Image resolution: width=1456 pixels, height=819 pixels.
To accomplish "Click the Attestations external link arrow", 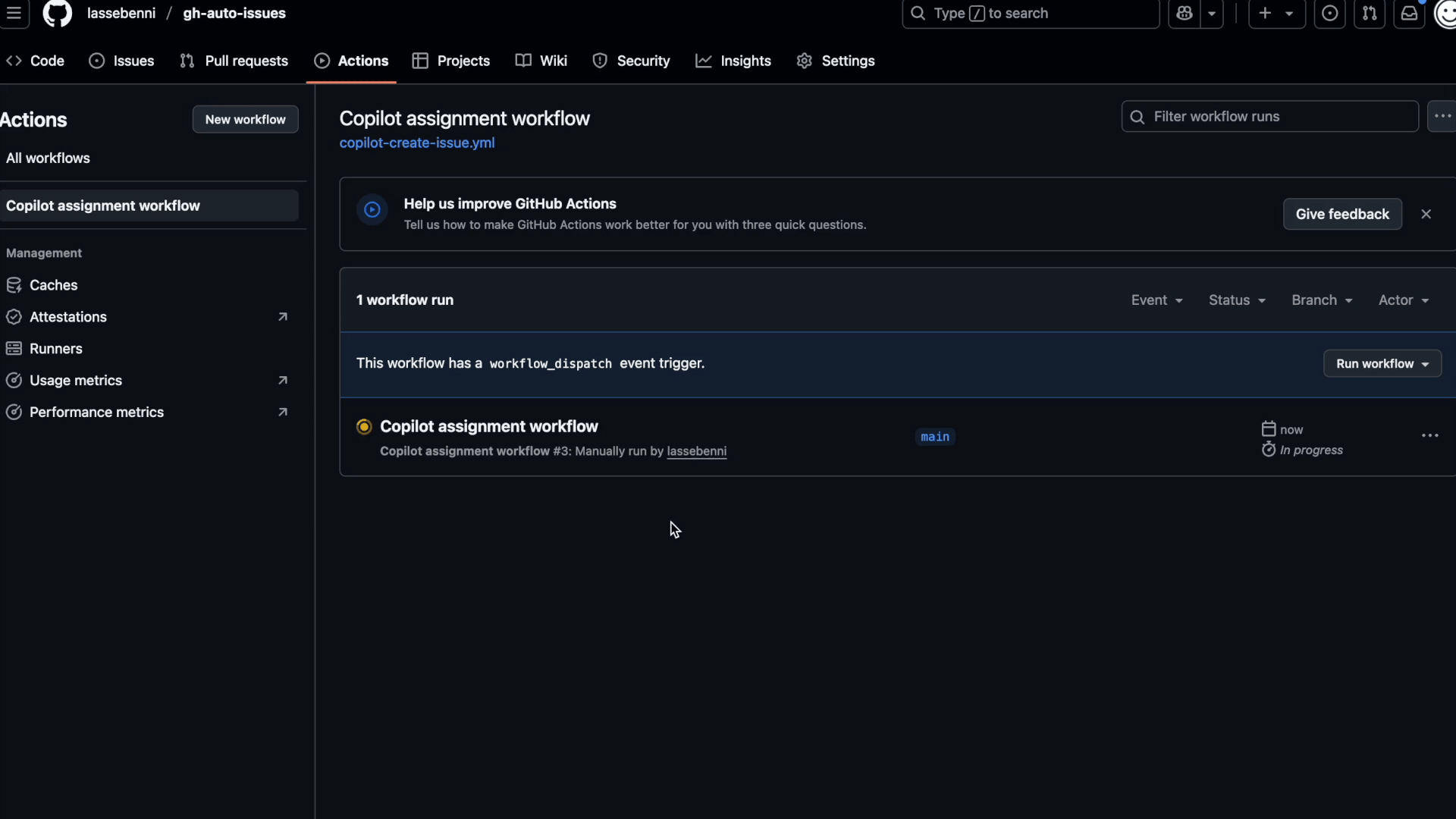I will point(283,316).
